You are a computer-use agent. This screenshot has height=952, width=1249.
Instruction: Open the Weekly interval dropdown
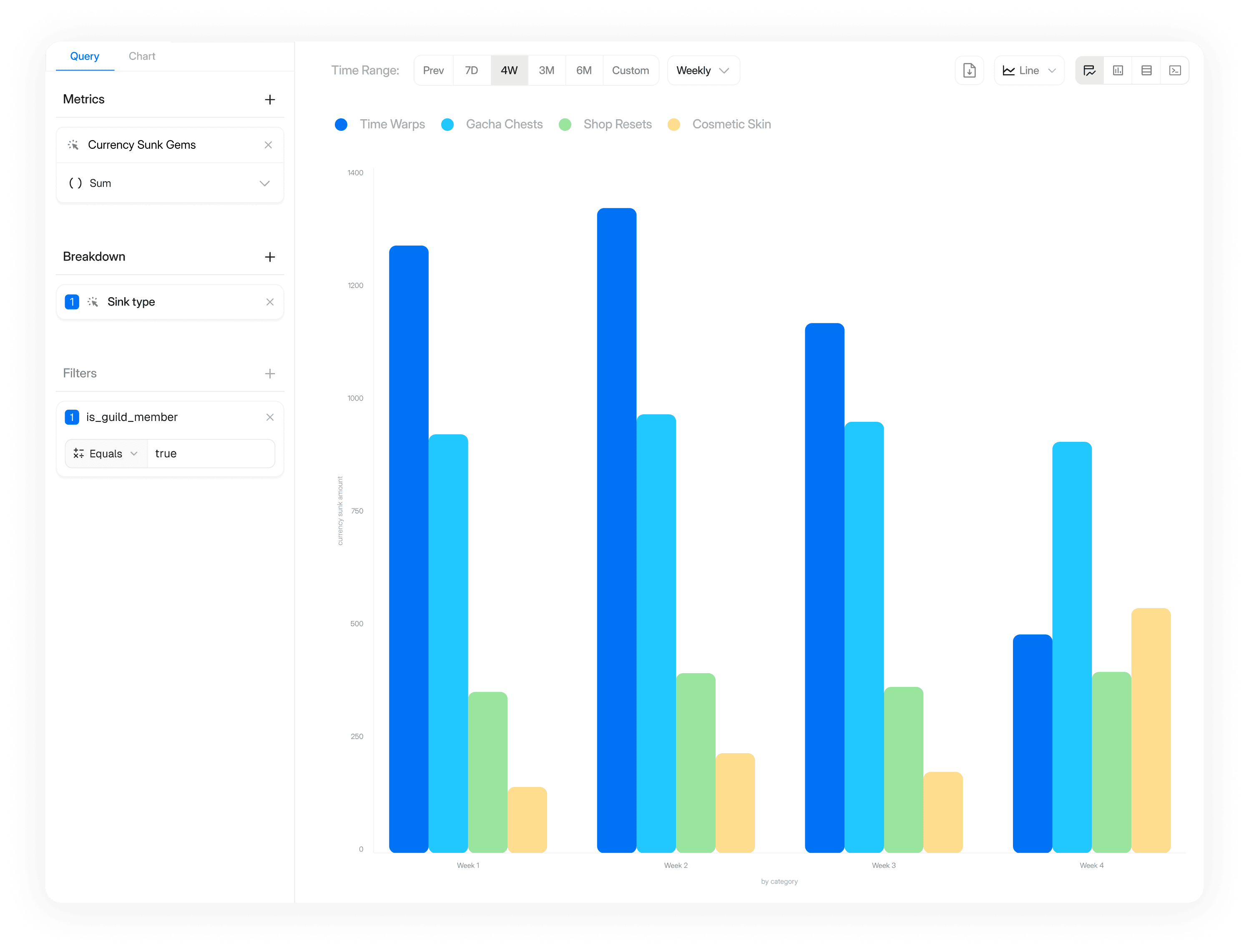(x=702, y=70)
